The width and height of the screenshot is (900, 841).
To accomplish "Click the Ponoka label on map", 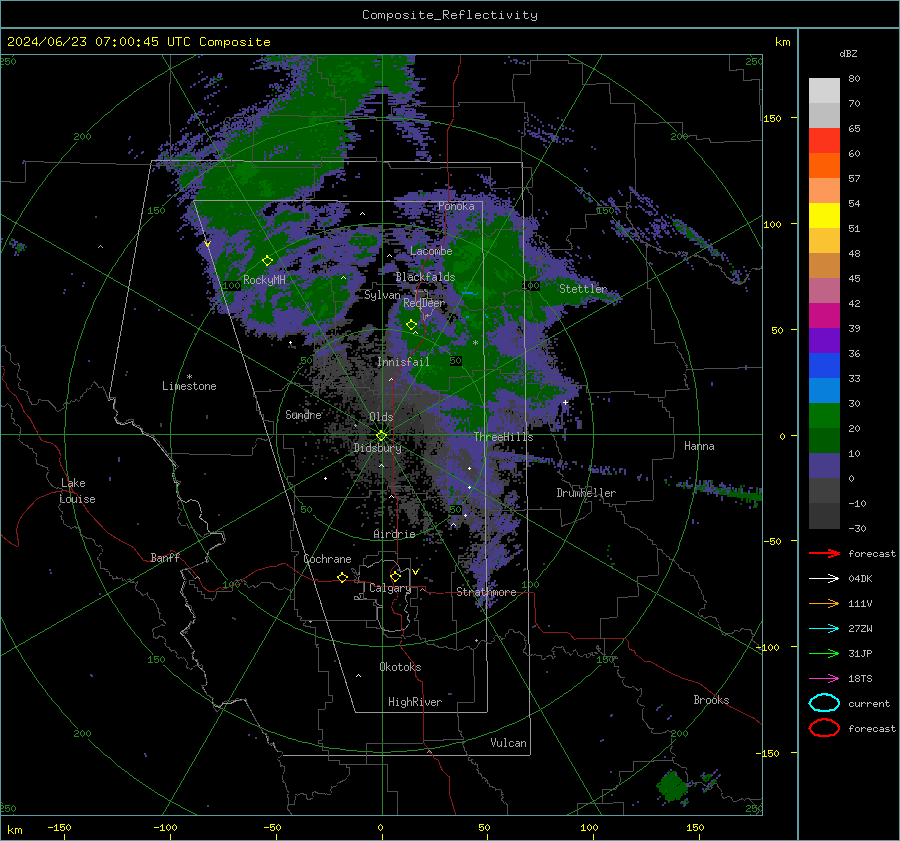I will click(456, 206).
